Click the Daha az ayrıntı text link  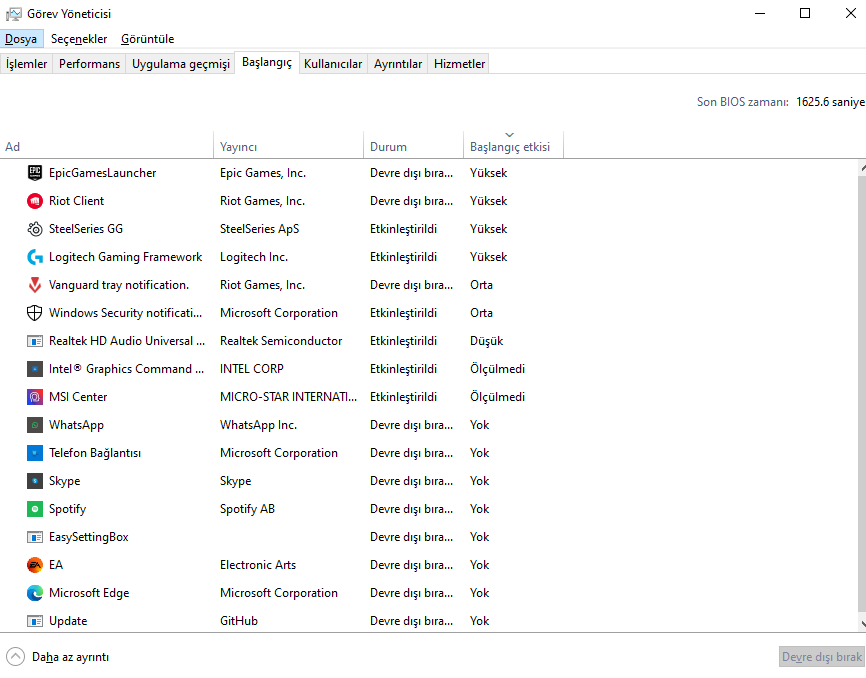point(70,657)
